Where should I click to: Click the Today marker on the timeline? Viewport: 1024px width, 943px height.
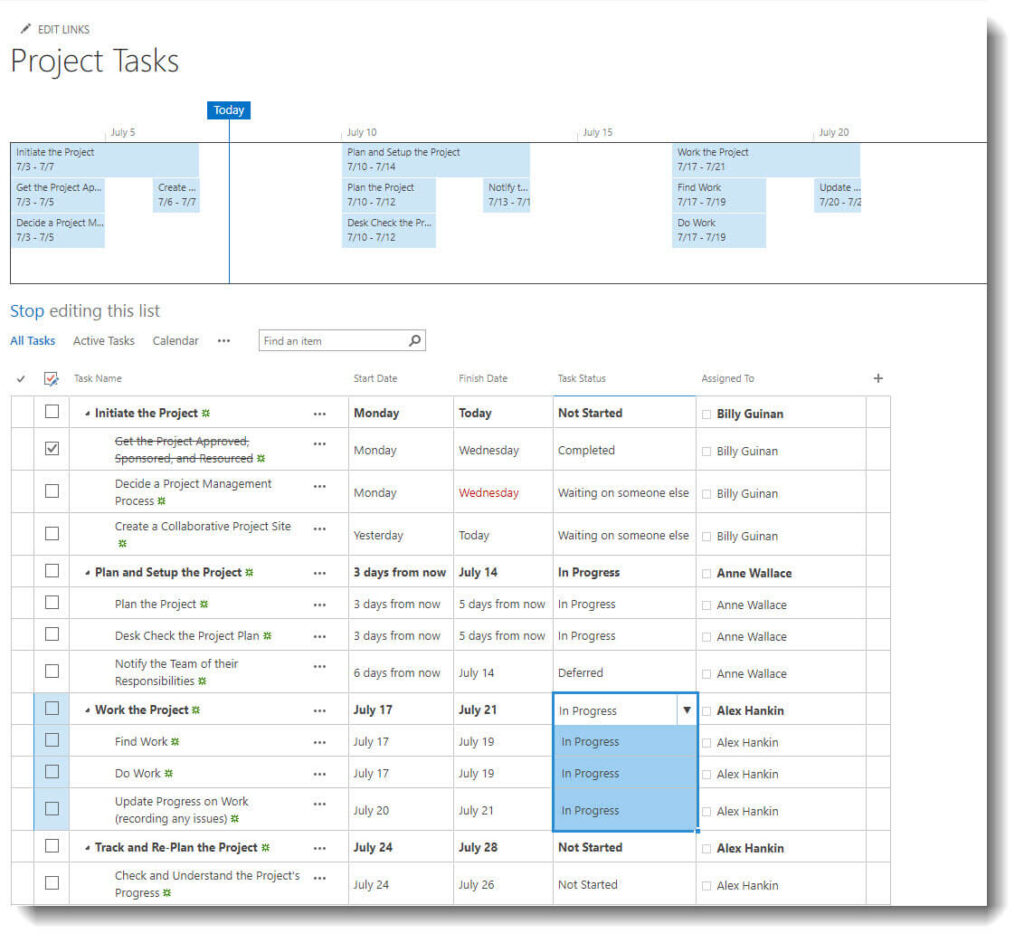pos(229,110)
